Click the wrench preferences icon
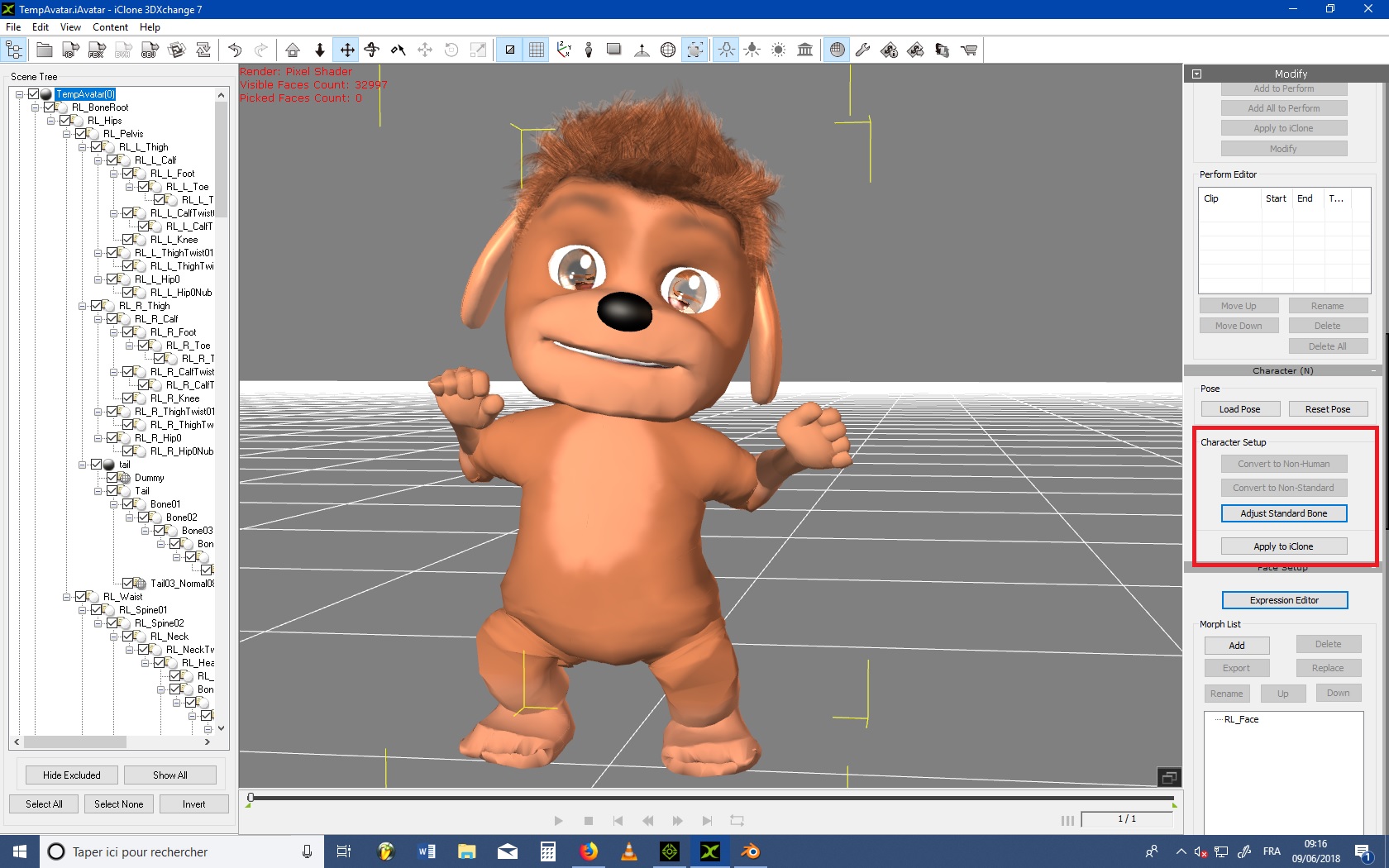The image size is (1389, 868). click(x=862, y=50)
